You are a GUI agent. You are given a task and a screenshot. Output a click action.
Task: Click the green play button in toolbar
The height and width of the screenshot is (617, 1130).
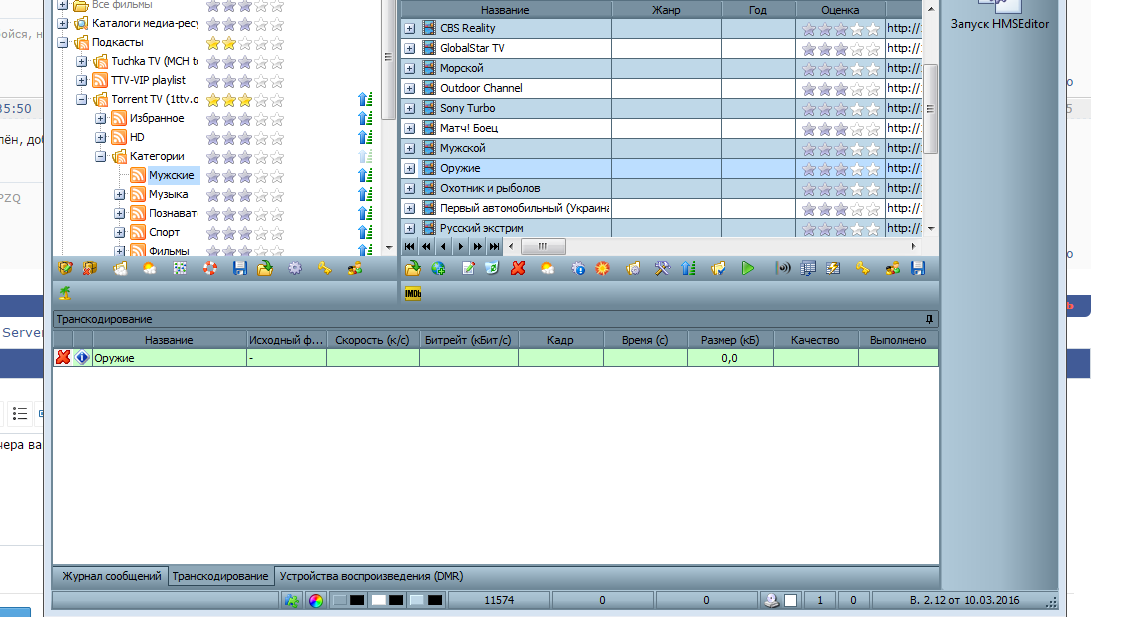pos(747,268)
